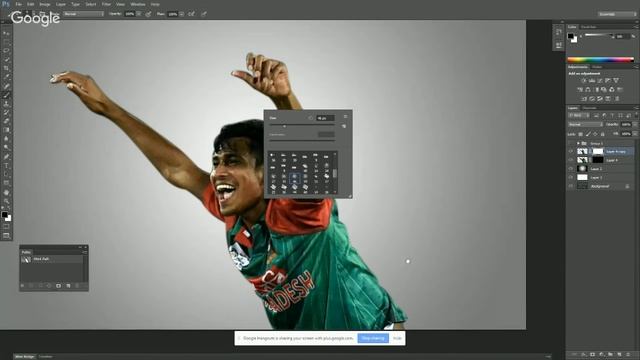This screenshot has width=640, height=360.
Task: Click delete layer trash icon
Action: click(x=628, y=354)
